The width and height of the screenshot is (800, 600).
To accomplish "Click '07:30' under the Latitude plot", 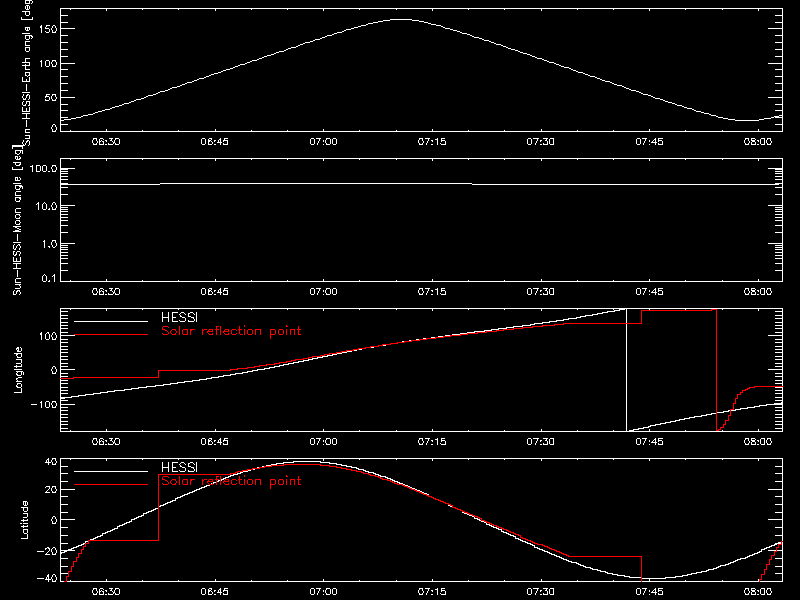I will 541,592.
